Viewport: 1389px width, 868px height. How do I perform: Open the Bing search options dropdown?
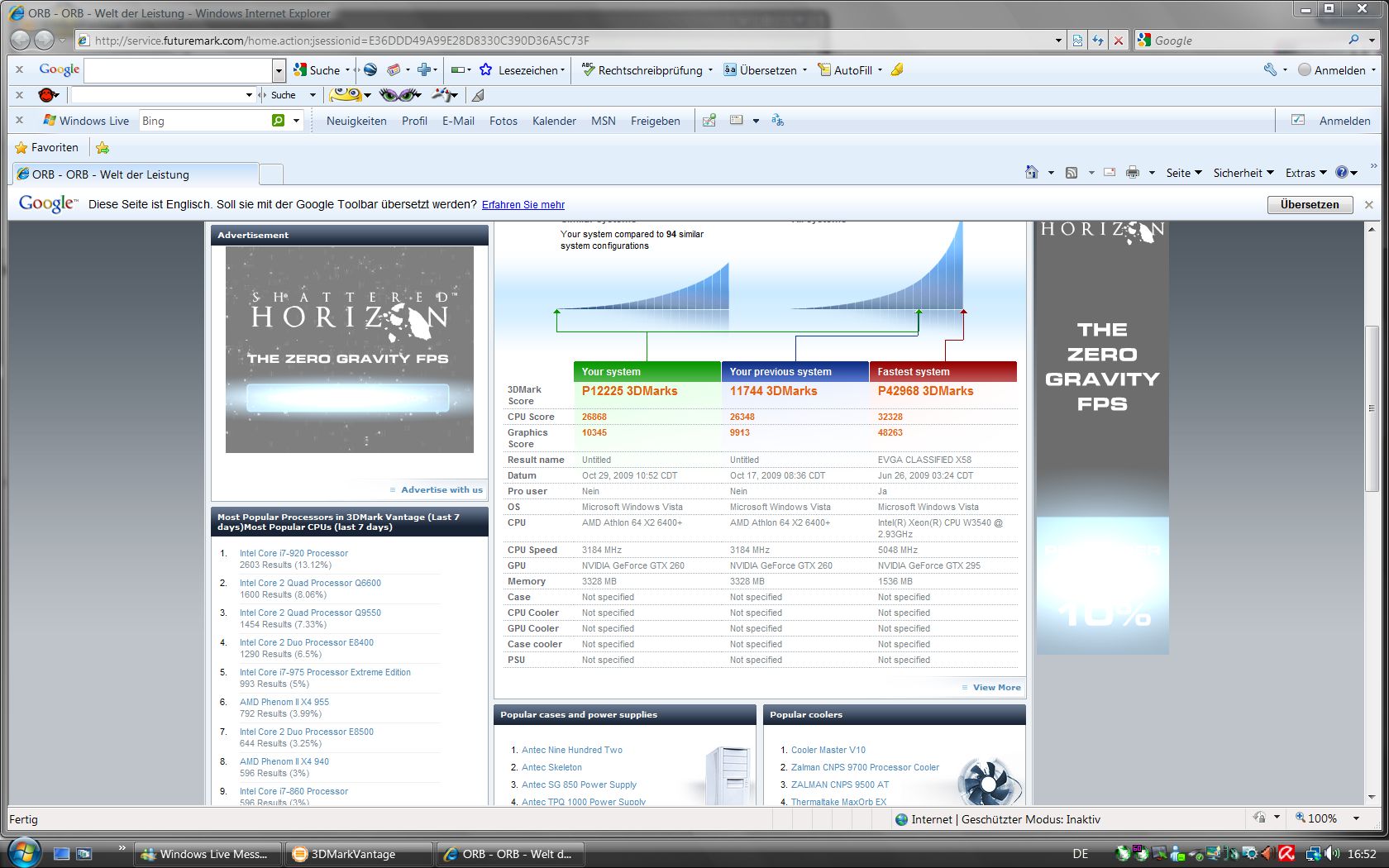296,121
